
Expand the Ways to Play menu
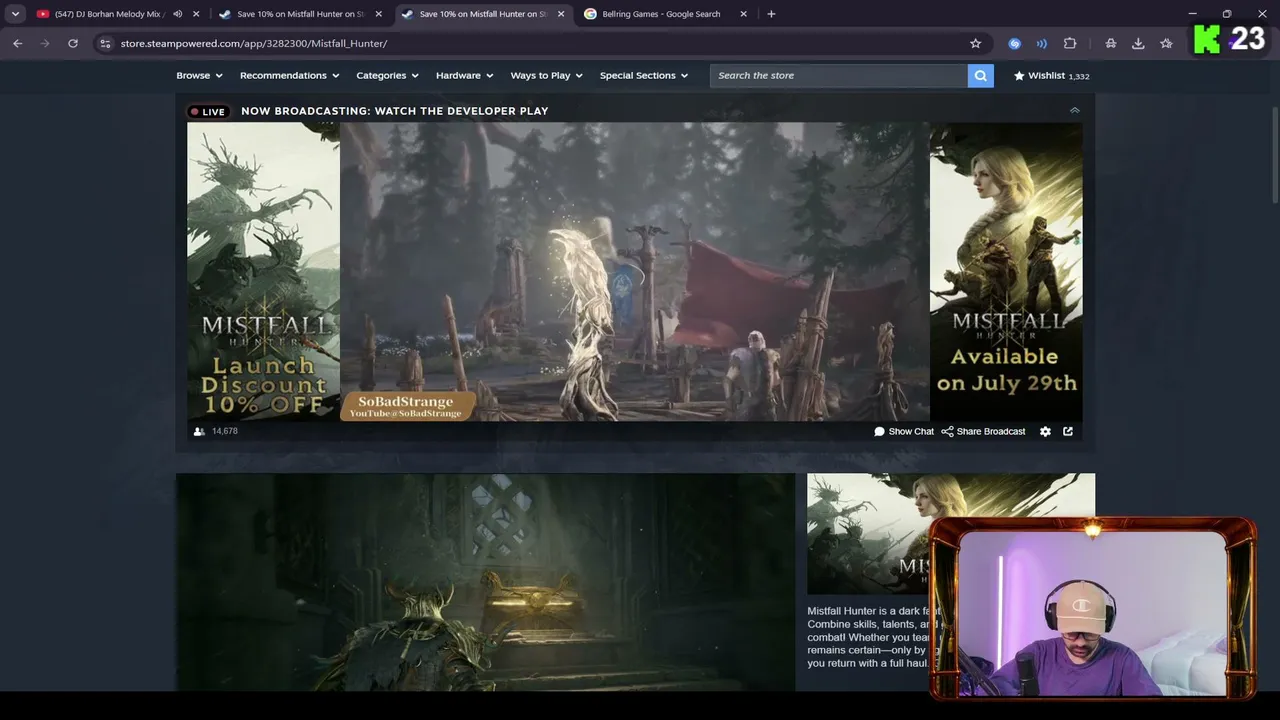546,75
